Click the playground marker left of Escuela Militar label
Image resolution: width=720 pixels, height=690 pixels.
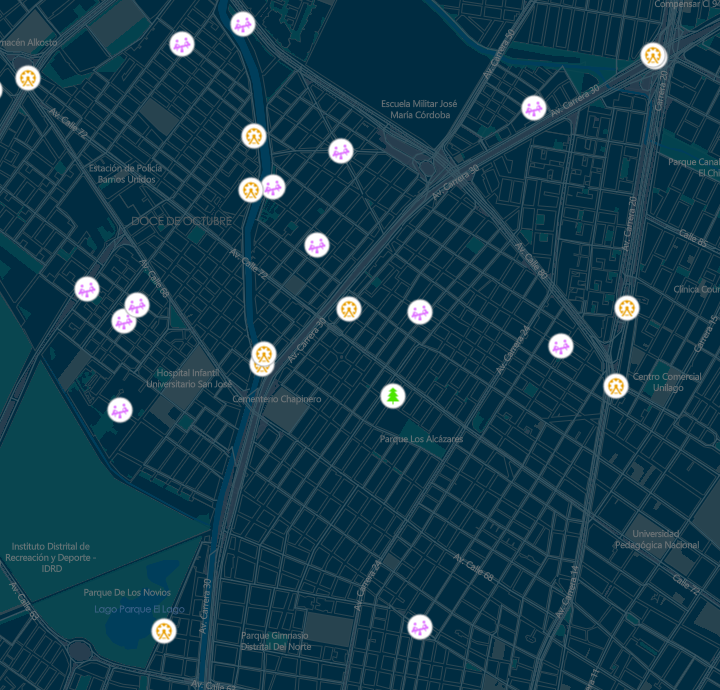pos(341,151)
